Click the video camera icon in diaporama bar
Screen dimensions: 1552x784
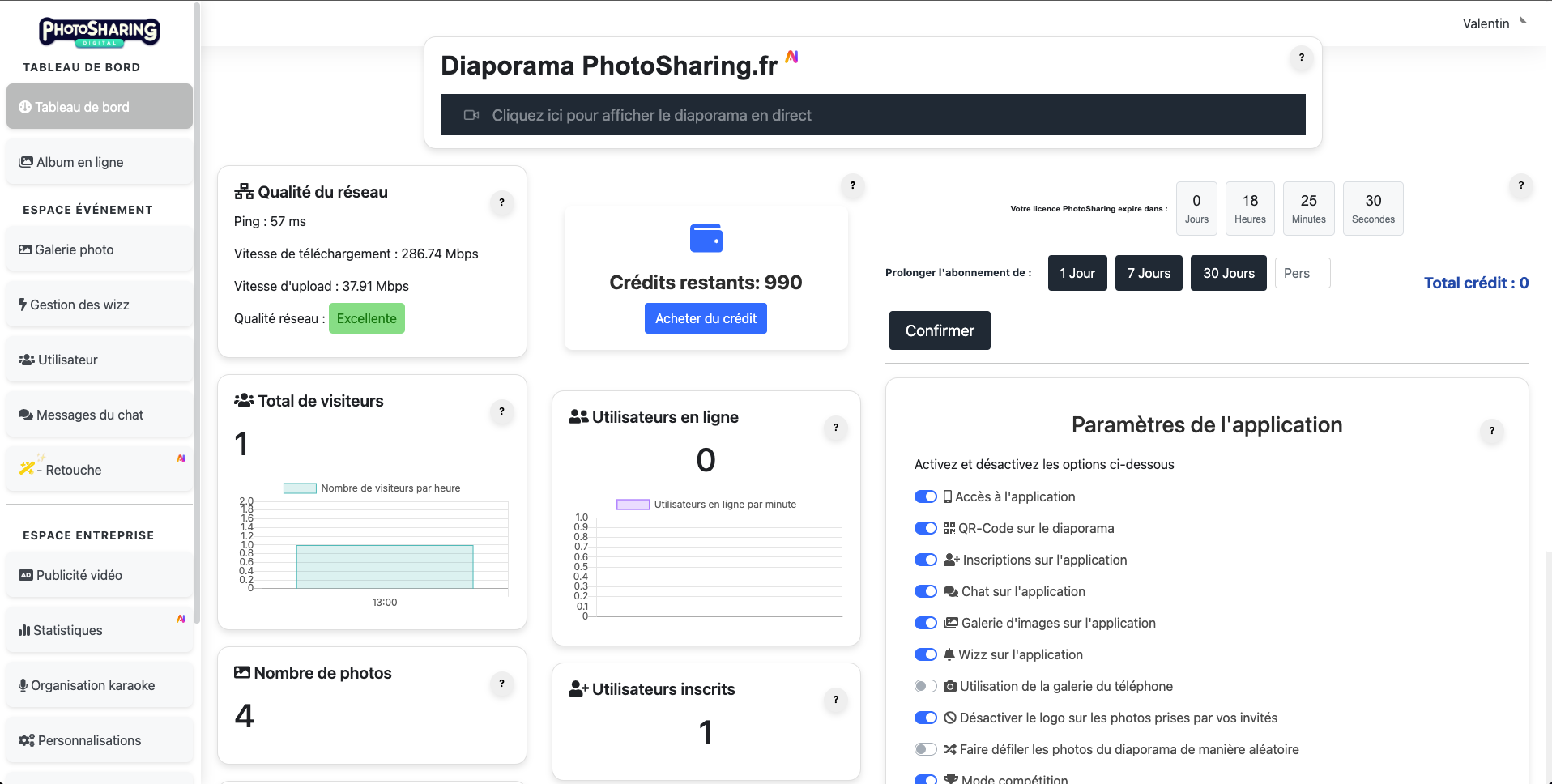(x=471, y=115)
